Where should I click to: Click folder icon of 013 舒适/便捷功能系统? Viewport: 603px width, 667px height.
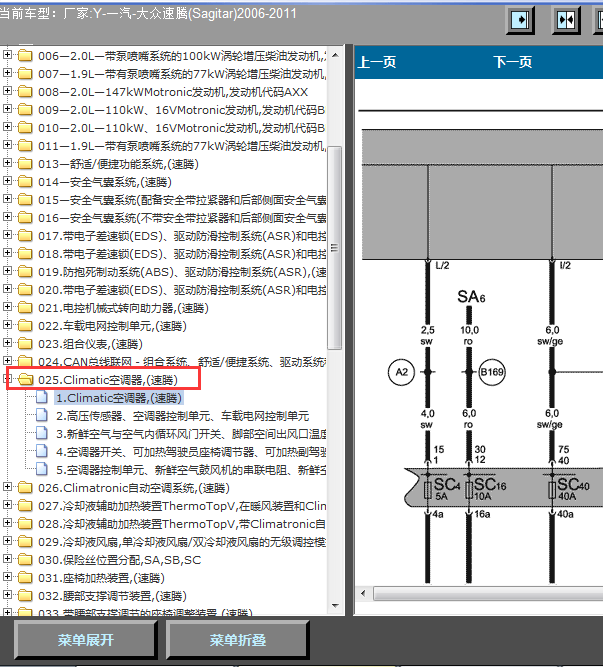click(x=25, y=164)
